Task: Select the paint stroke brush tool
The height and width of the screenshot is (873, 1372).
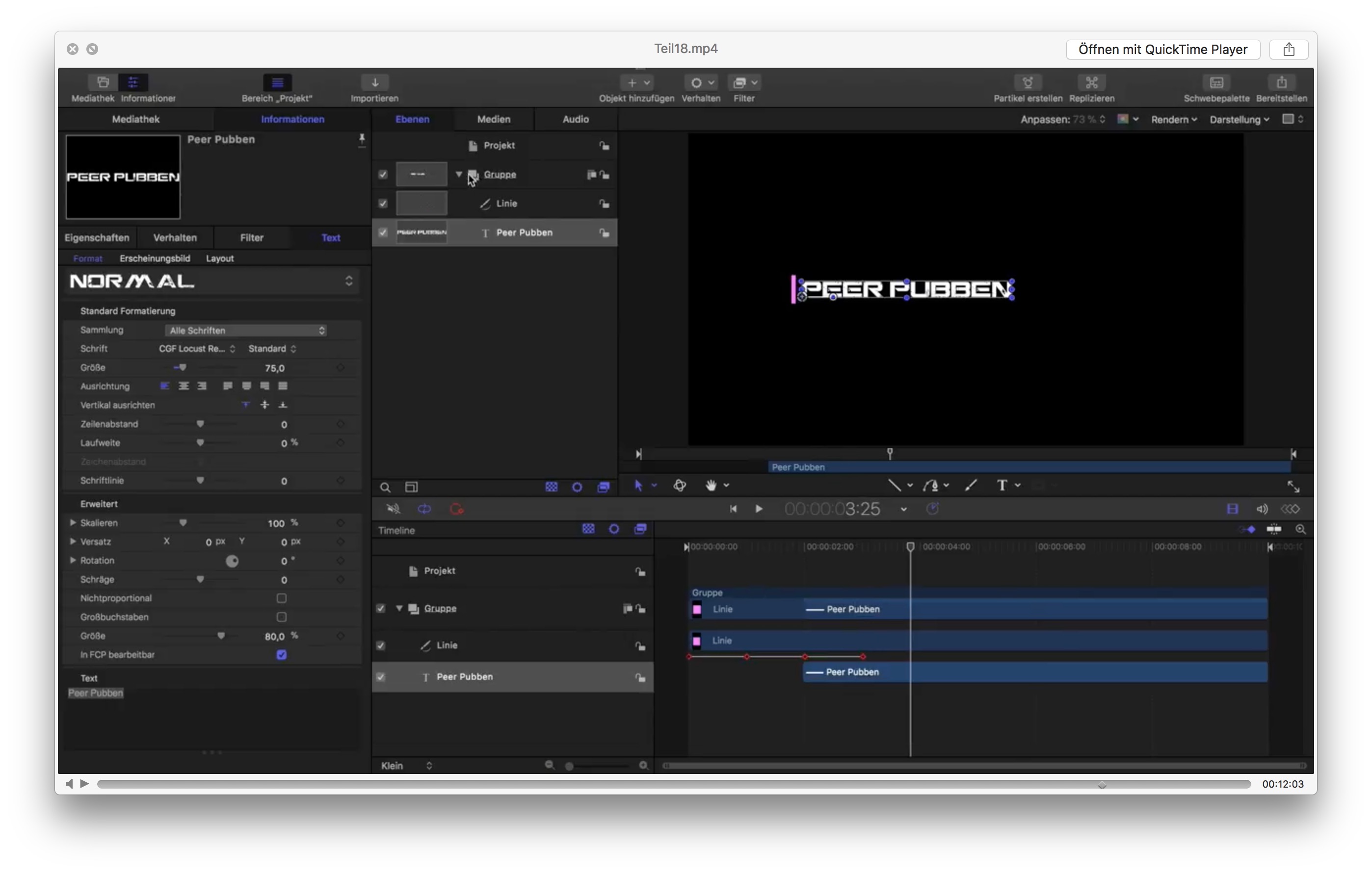Action: [970, 485]
